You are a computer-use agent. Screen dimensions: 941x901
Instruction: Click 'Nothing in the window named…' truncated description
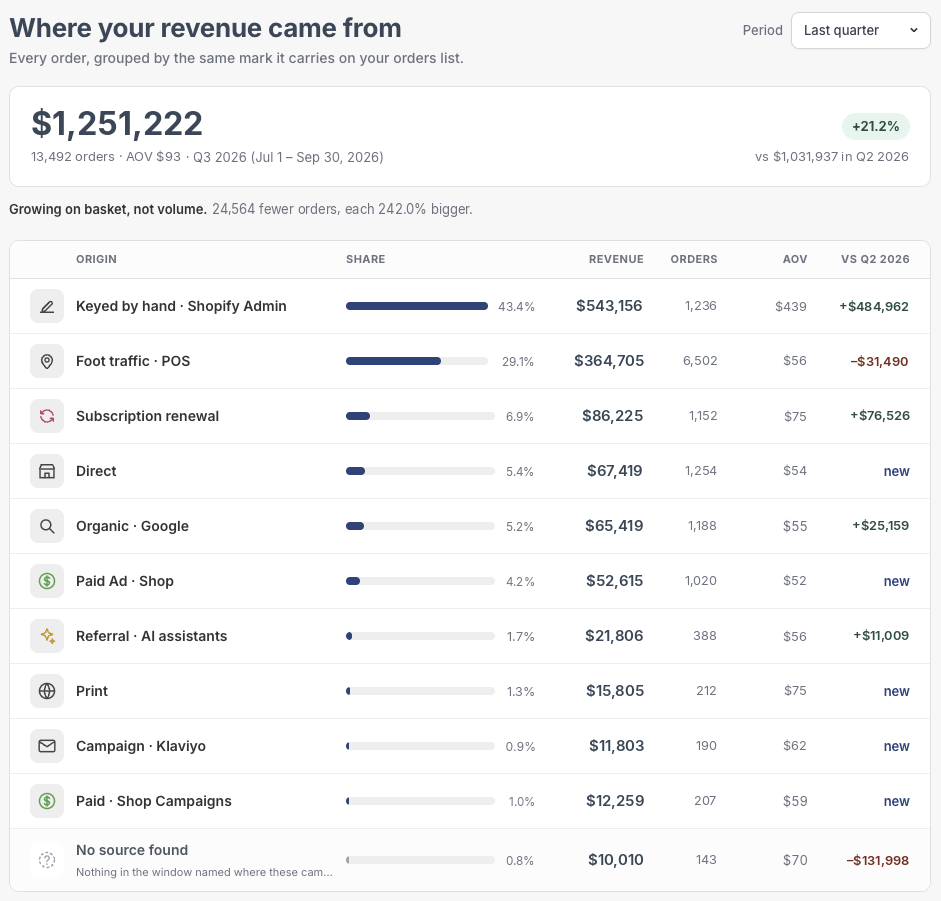(x=204, y=872)
